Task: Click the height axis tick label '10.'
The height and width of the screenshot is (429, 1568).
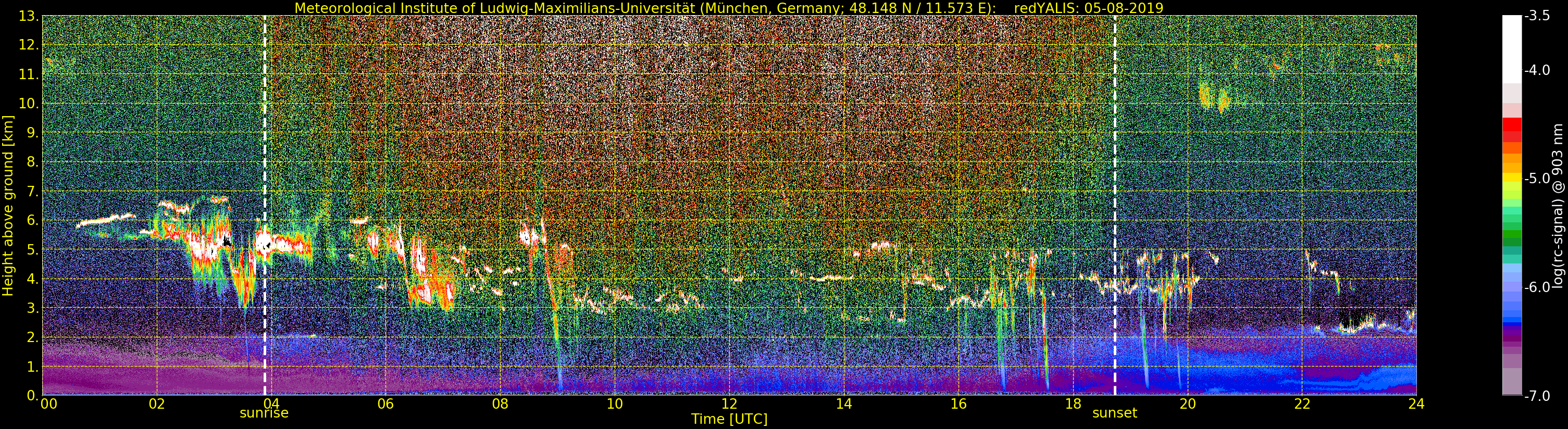Action: pyautogui.click(x=28, y=104)
